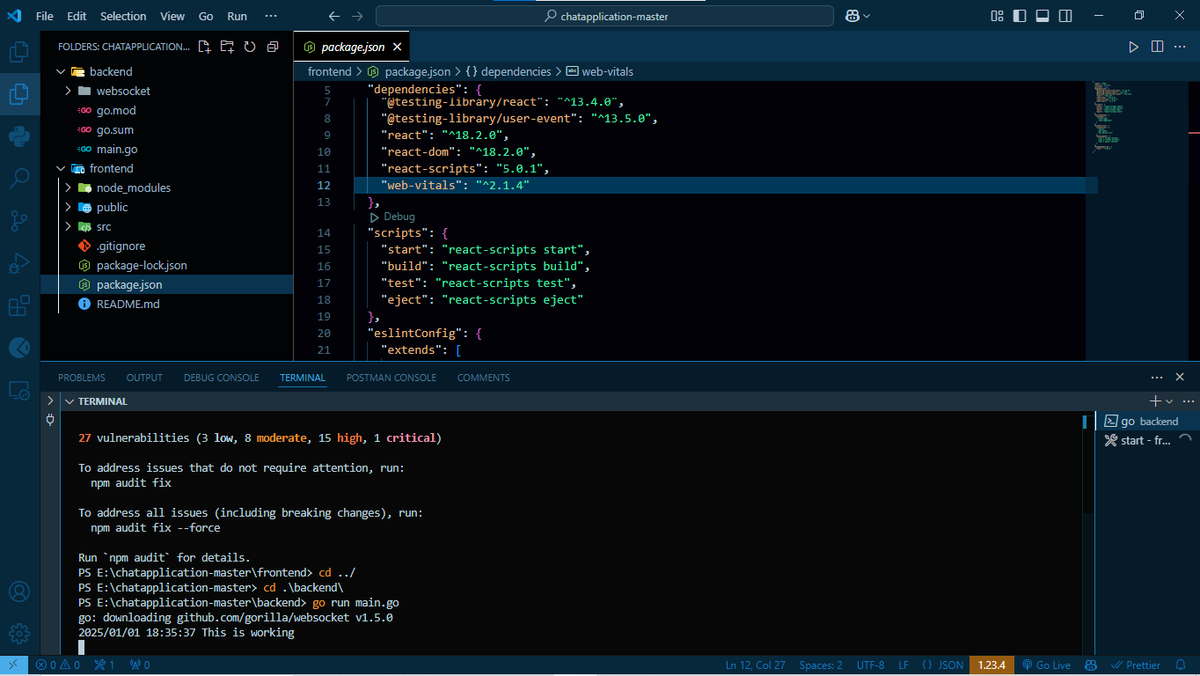Run the file using the editor play icon
This screenshot has width=1200, height=676.
[x=1133, y=47]
